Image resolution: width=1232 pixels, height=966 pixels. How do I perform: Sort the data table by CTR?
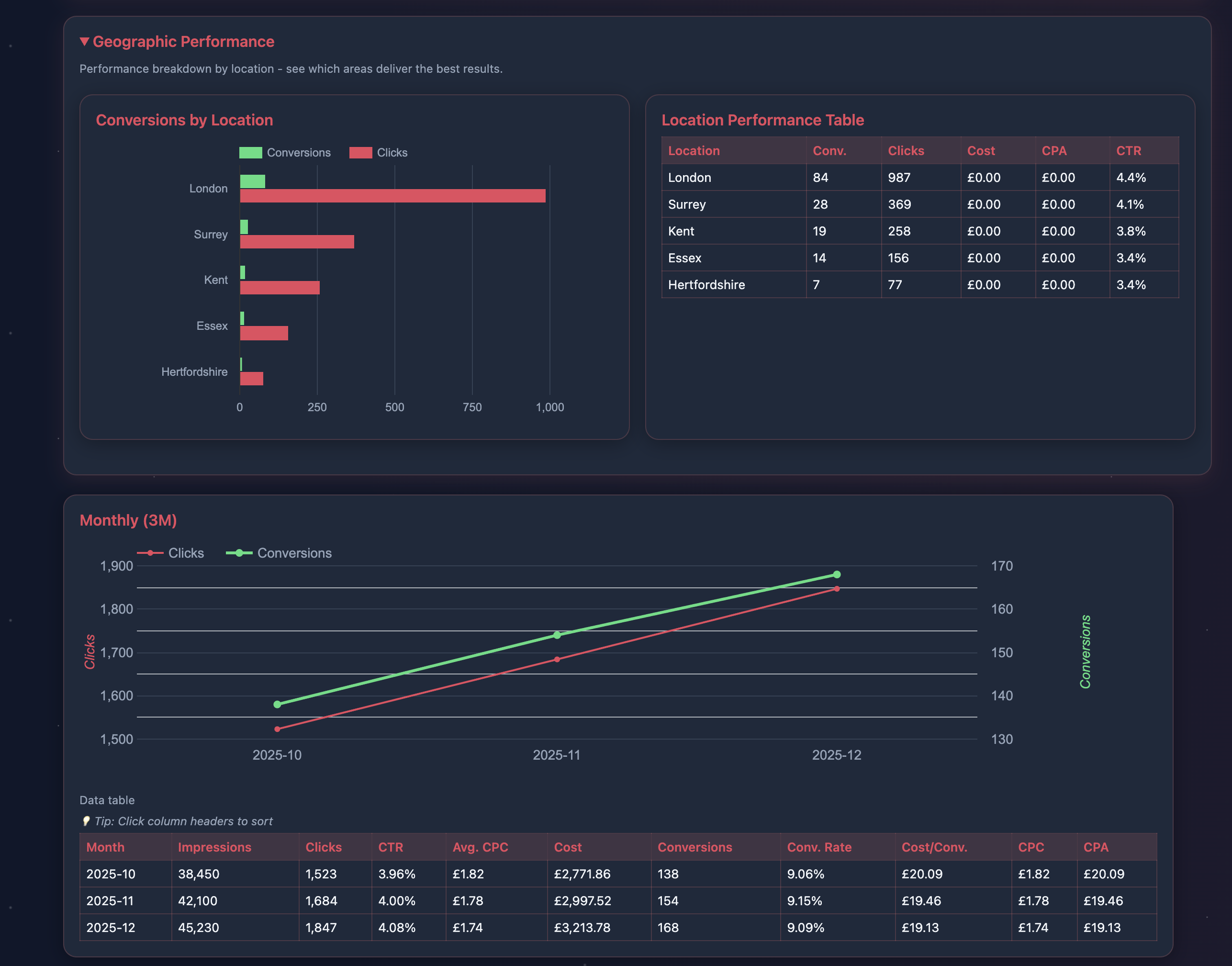tap(390, 847)
